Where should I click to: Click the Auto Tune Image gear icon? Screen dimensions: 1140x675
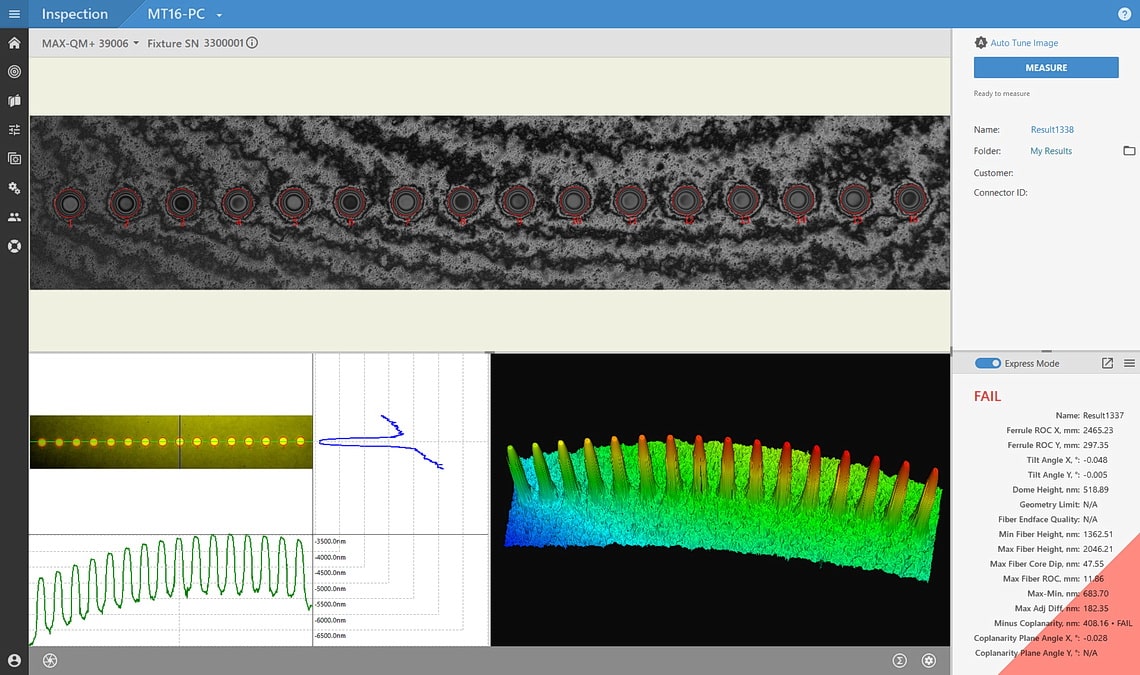point(981,43)
